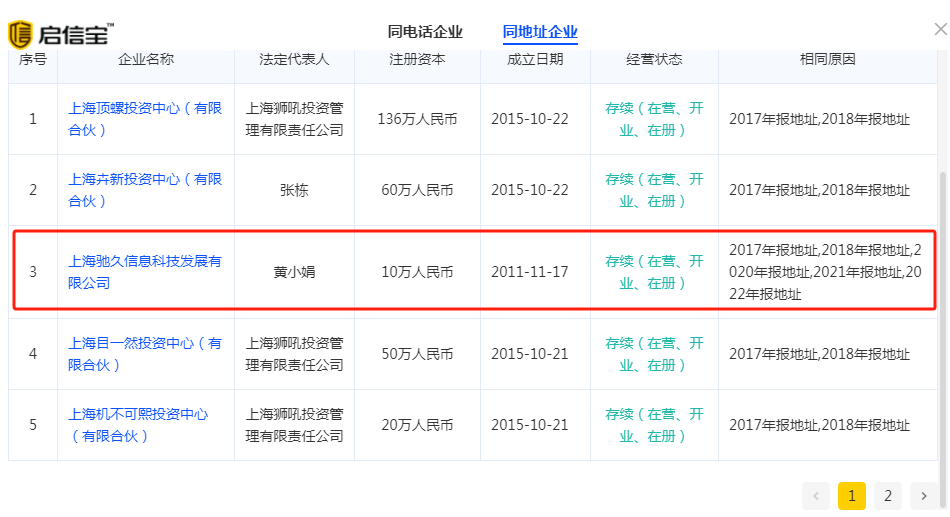Click 20万人民币 registered capital cell
The width and height of the screenshot is (950, 517).
pyautogui.click(x=417, y=425)
